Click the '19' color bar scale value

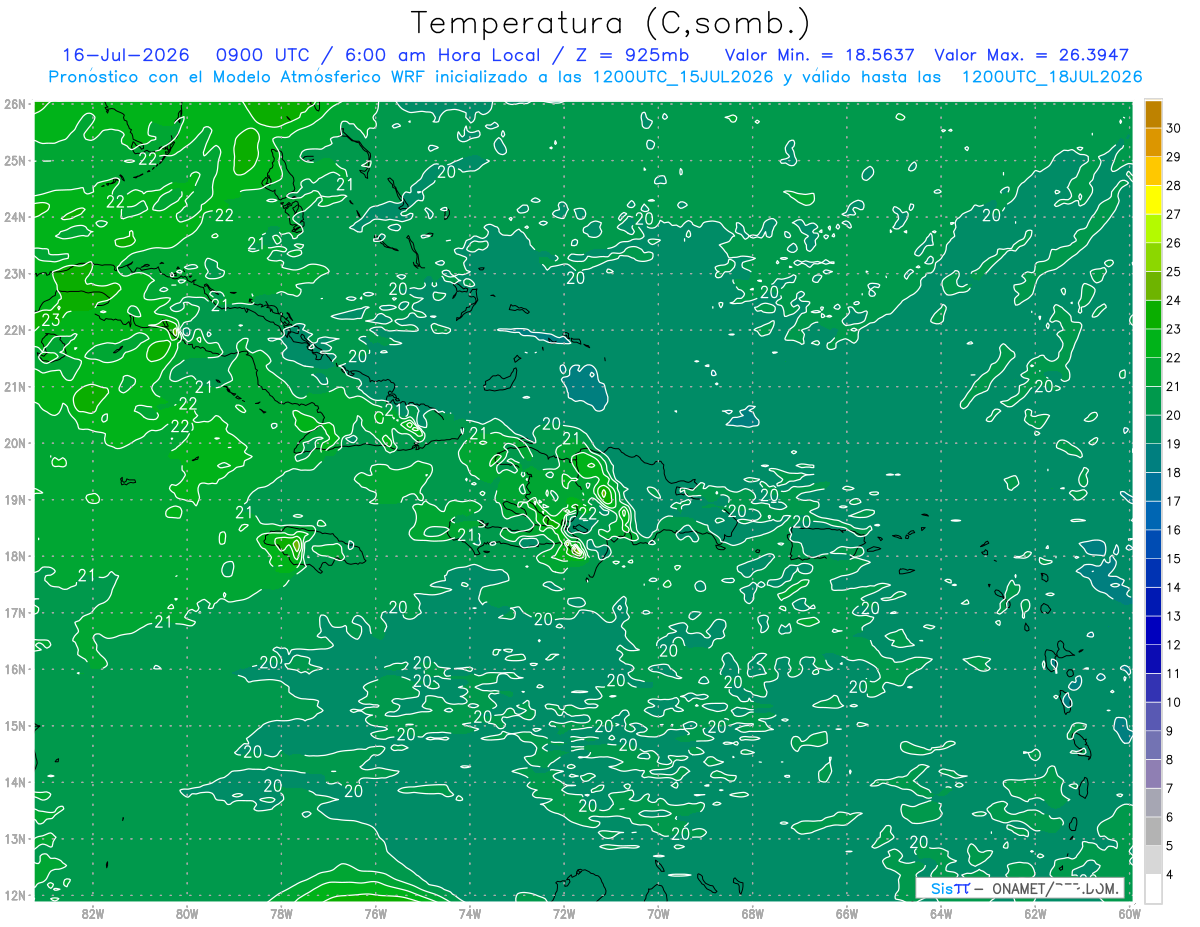click(x=1174, y=444)
